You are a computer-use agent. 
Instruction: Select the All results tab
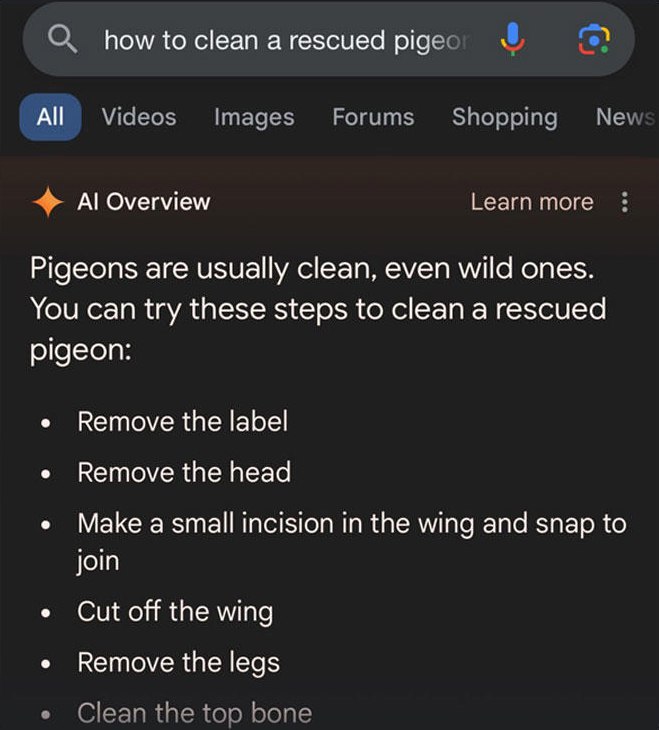pyautogui.click(x=50, y=117)
